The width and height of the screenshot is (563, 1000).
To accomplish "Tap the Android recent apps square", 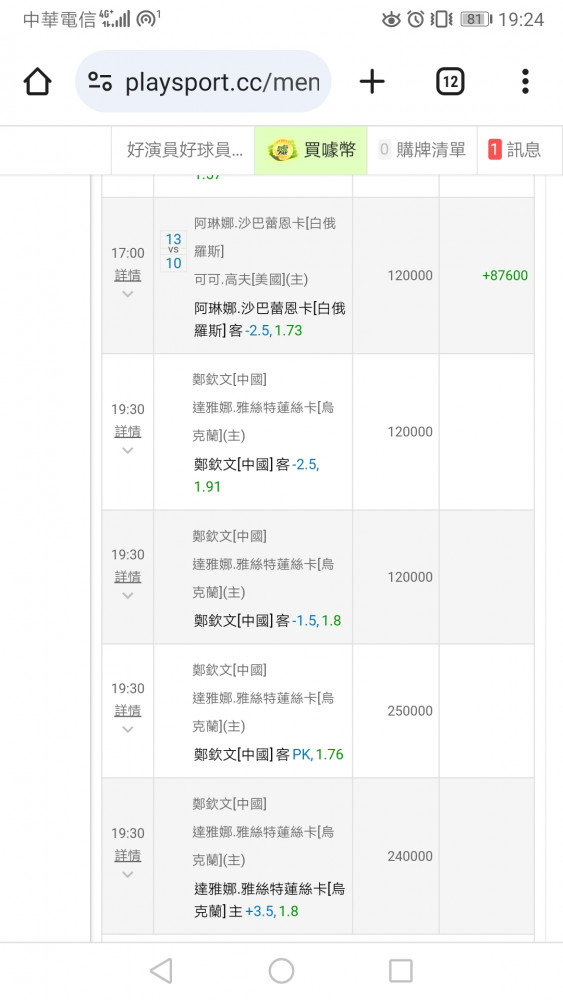I will [400, 971].
